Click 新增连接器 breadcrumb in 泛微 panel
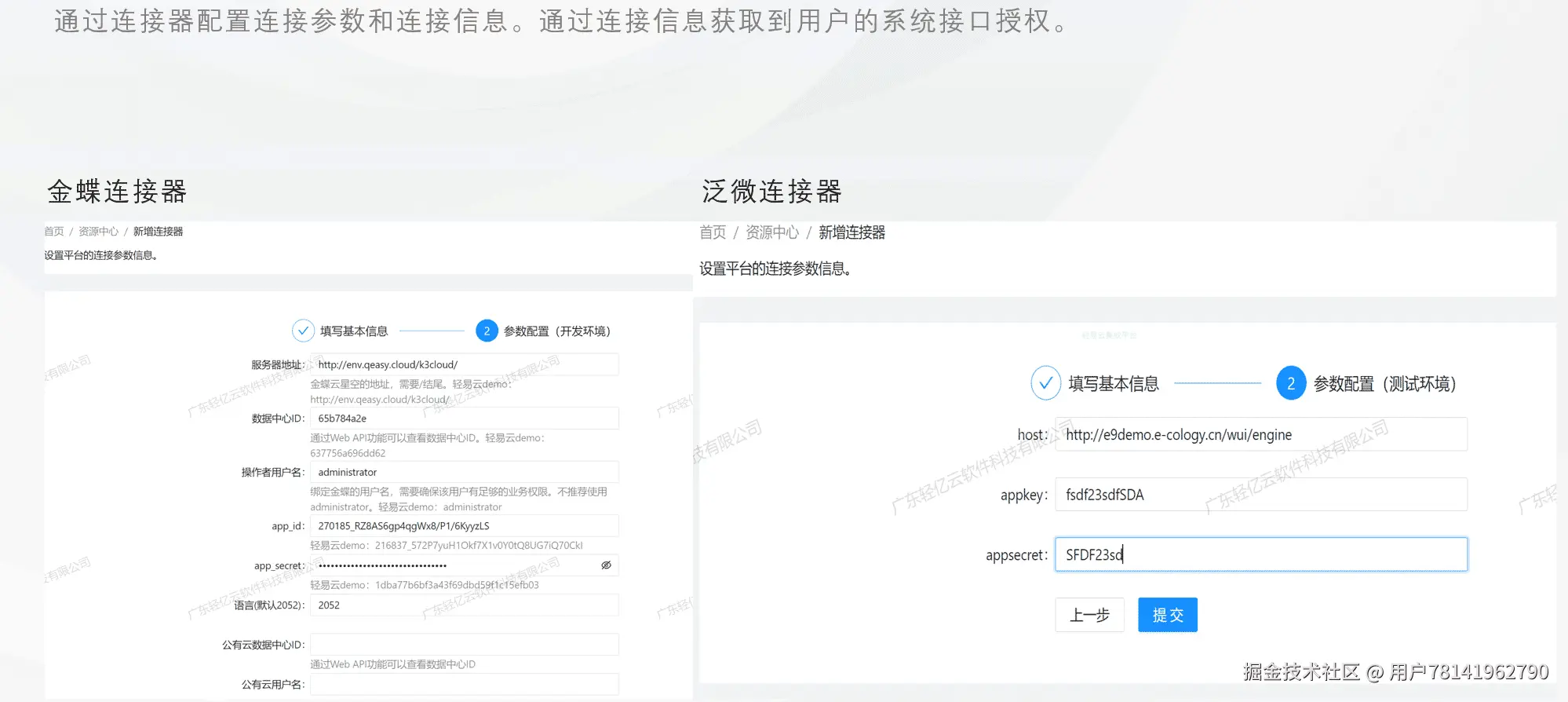 coord(851,232)
